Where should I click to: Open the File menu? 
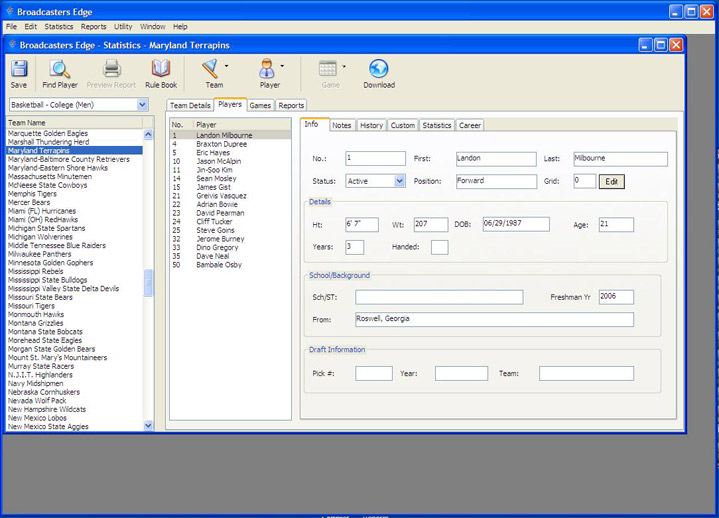tap(11, 27)
